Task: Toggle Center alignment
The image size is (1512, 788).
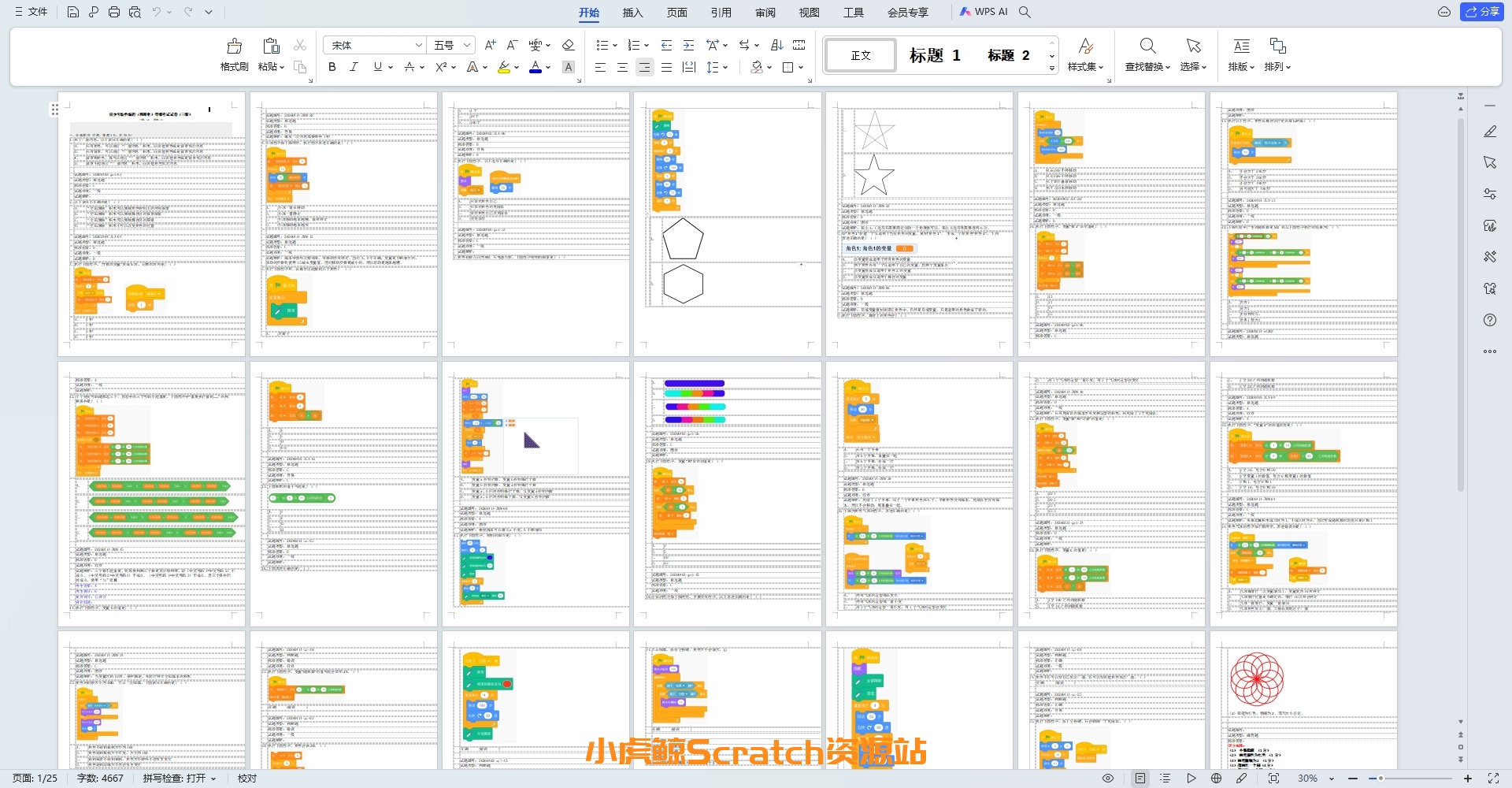Action: click(x=622, y=67)
